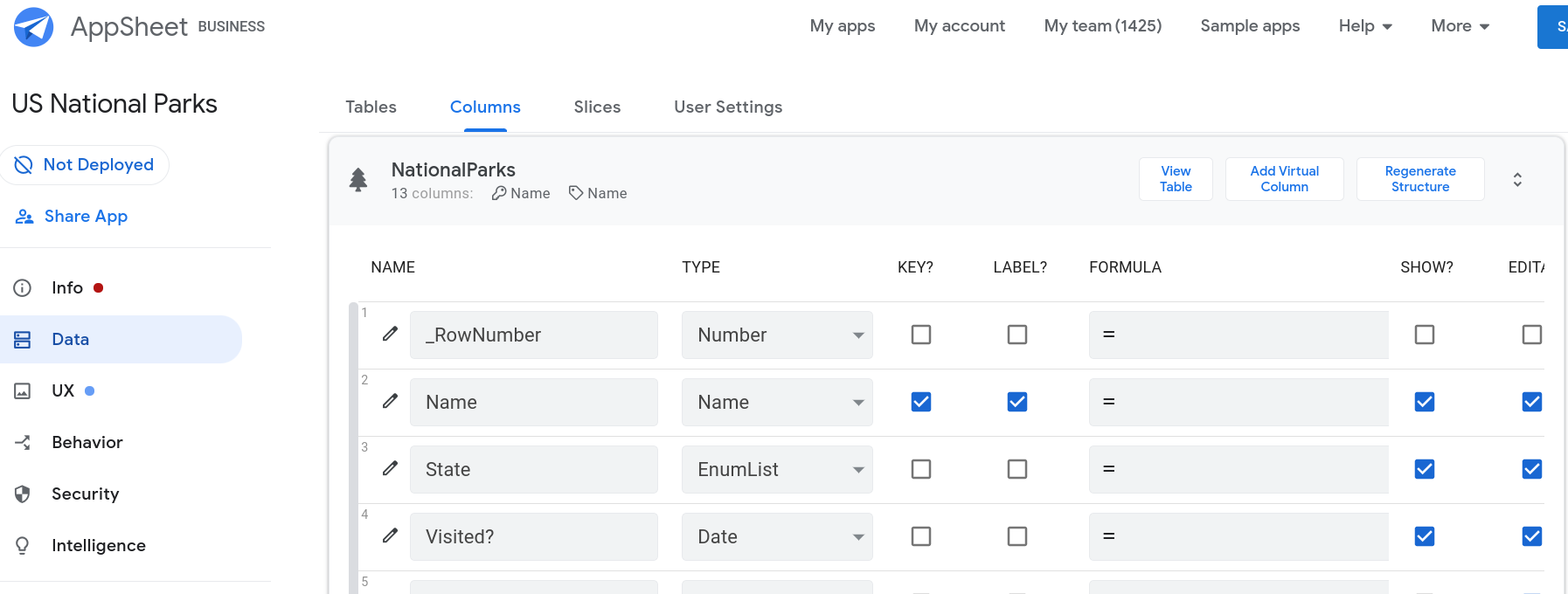Click the formula field for Visited? row

(x=1238, y=536)
